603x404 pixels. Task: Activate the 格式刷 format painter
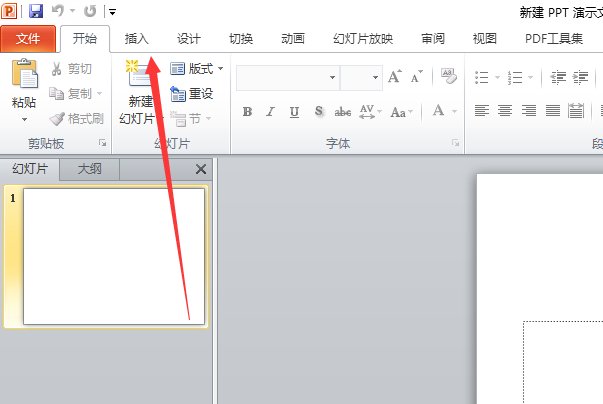[77, 119]
